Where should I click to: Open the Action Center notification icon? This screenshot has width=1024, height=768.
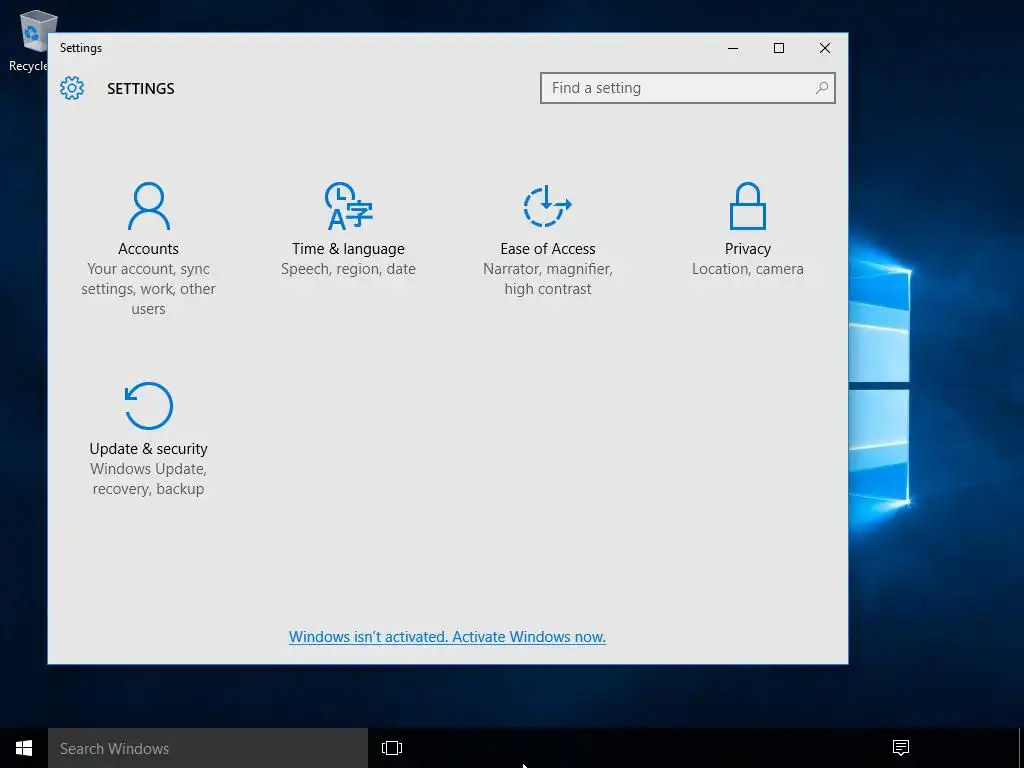tap(901, 748)
